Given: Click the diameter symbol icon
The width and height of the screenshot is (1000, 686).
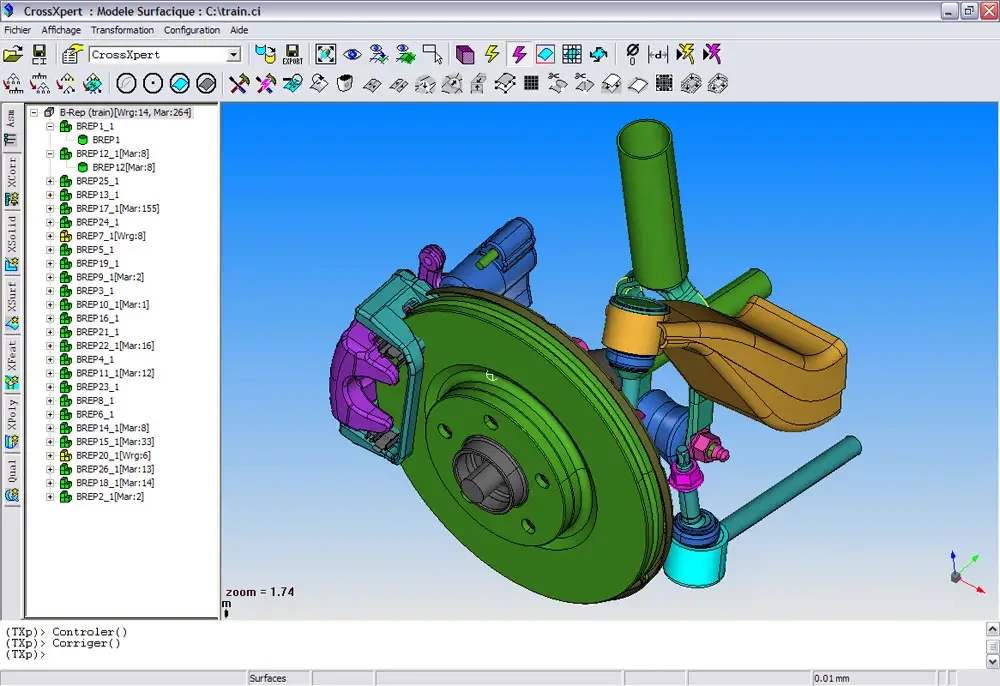Looking at the screenshot, I should coord(632,54).
